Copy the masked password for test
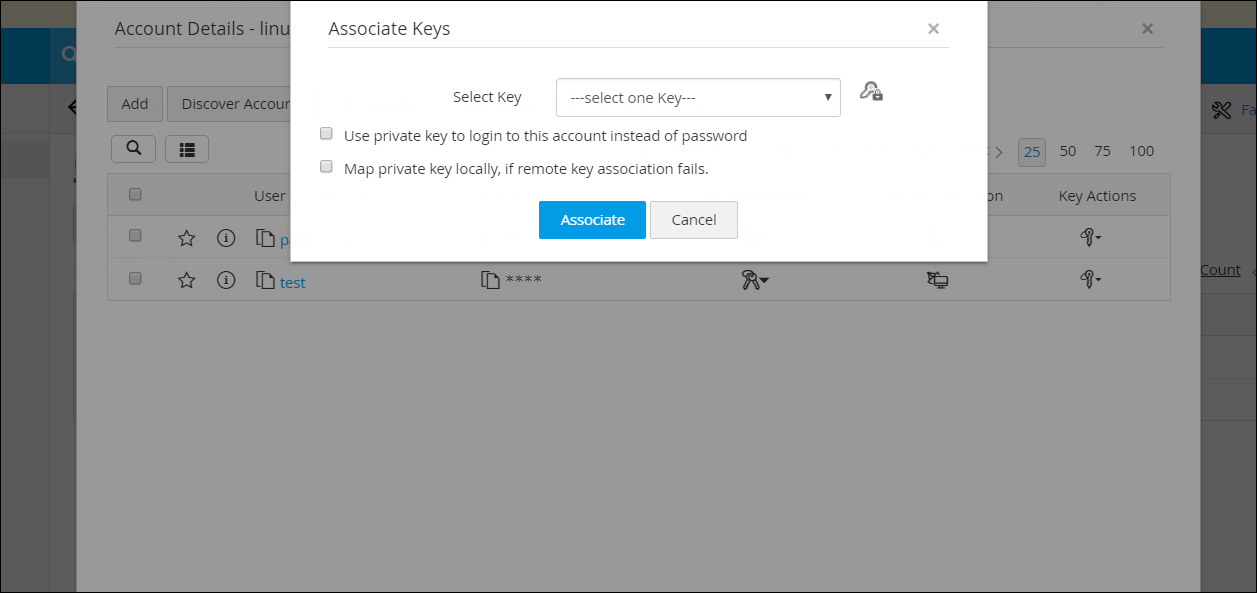This screenshot has height=593, width=1257. click(490, 281)
